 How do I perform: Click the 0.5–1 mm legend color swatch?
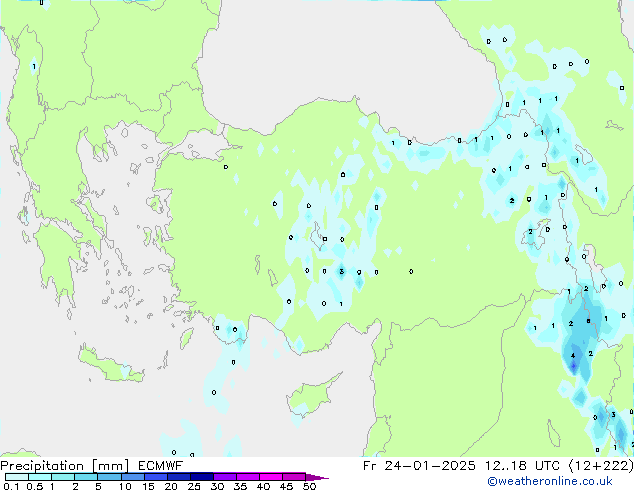click(40, 477)
